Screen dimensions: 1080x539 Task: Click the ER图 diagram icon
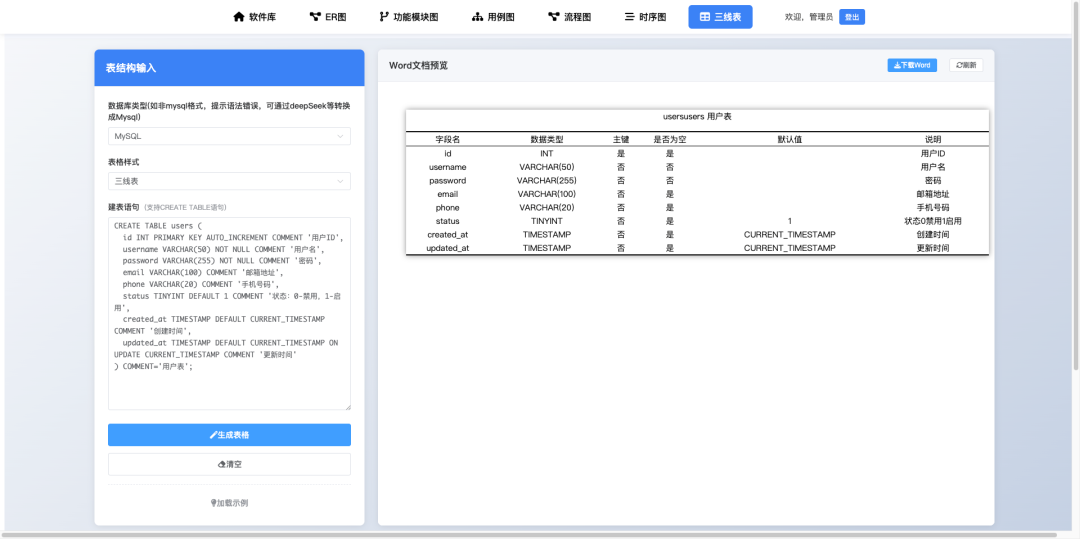pyautogui.click(x=315, y=17)
